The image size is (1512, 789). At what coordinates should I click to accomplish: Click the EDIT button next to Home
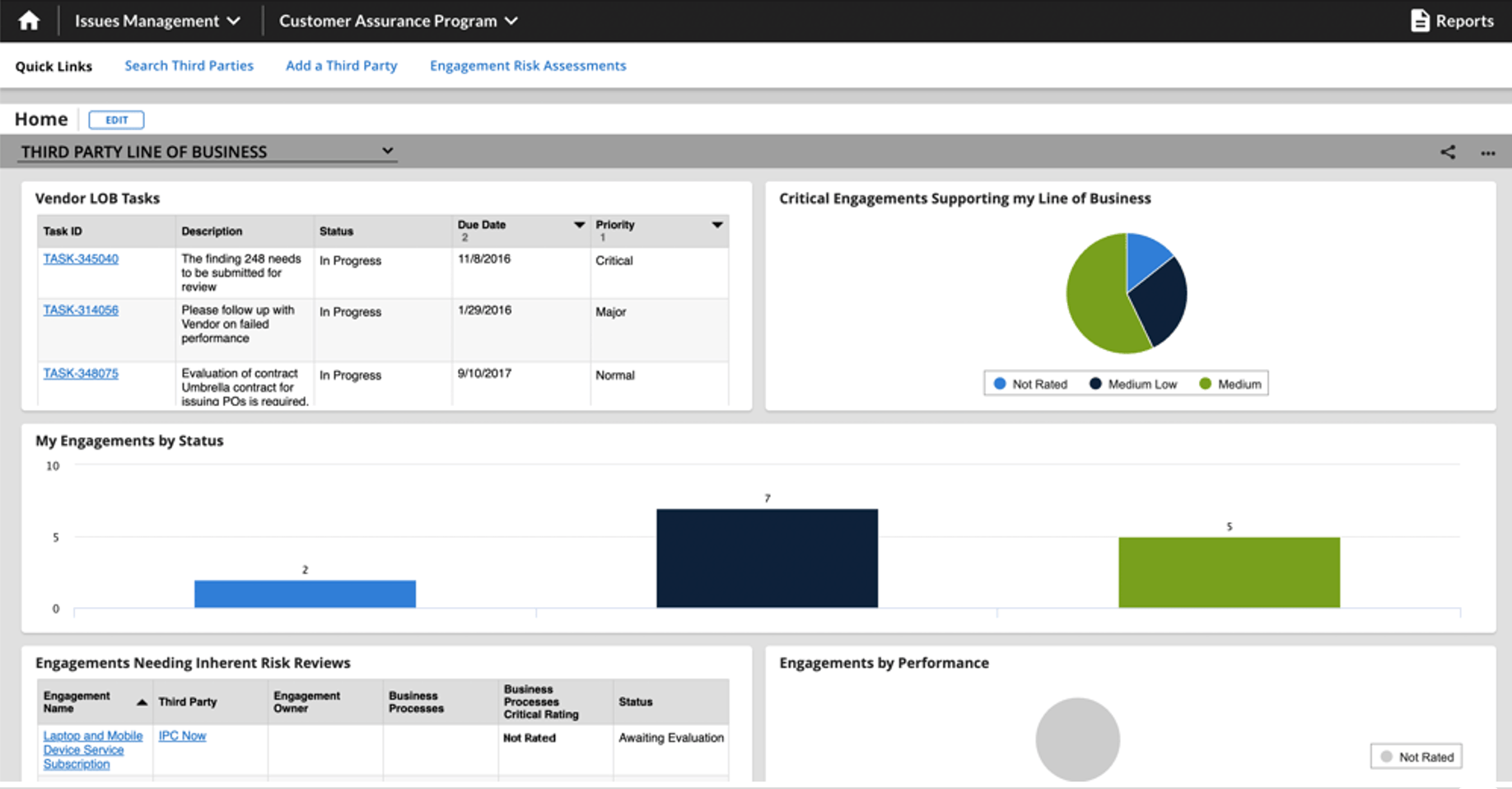point(115,119)
